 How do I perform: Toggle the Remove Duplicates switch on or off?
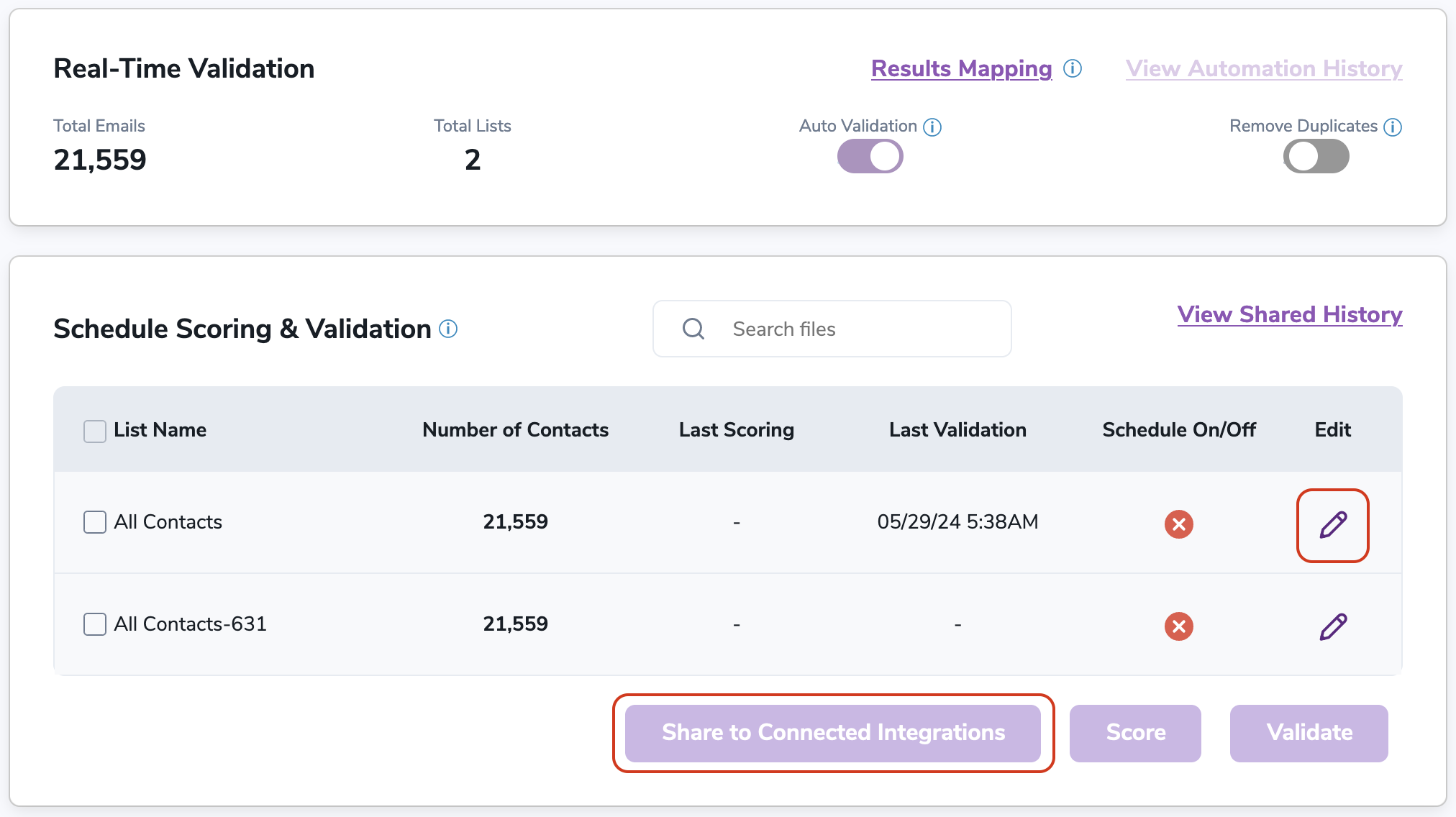click(x=1315, y=157)
